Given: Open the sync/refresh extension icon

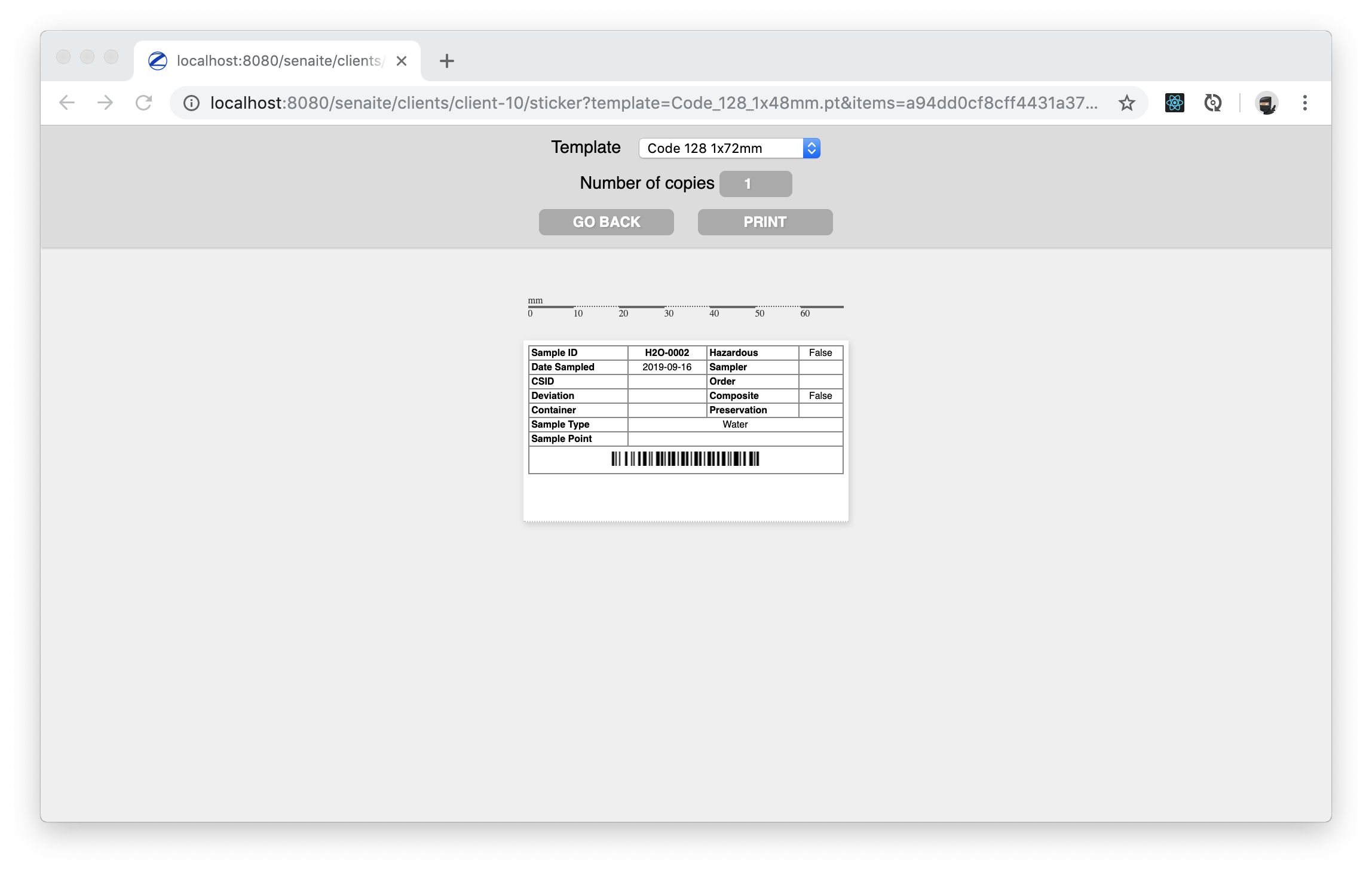Looking at the screenshot, I should pos(1213,103).
